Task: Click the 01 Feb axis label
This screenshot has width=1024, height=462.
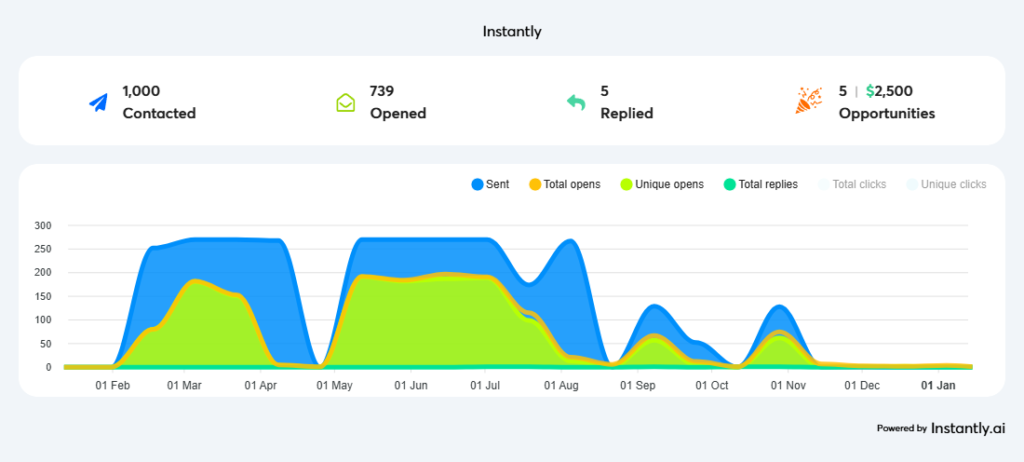Action: 113,386
